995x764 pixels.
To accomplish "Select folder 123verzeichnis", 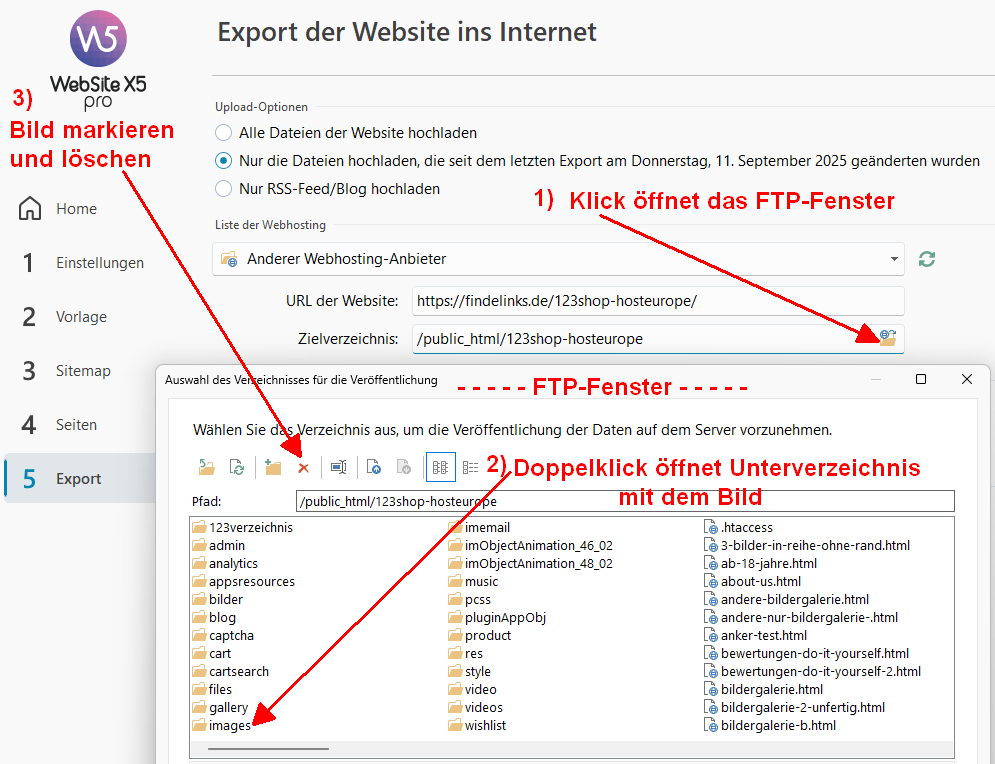I will pyautogui.click(x=243, y=527).
